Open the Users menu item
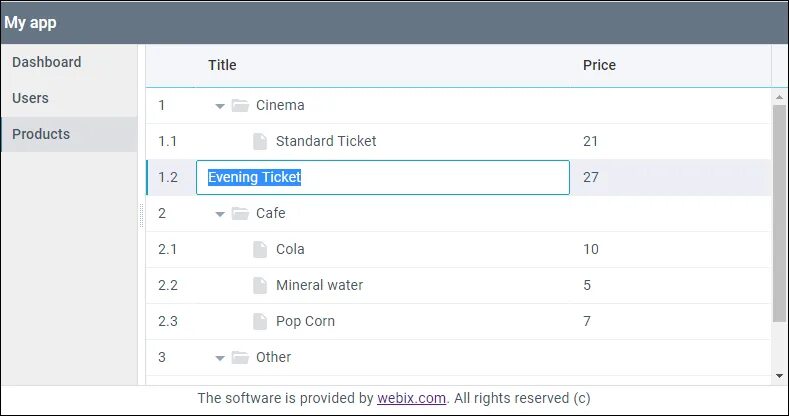This screenshot has height=416, width=789. tap(69, 98)
